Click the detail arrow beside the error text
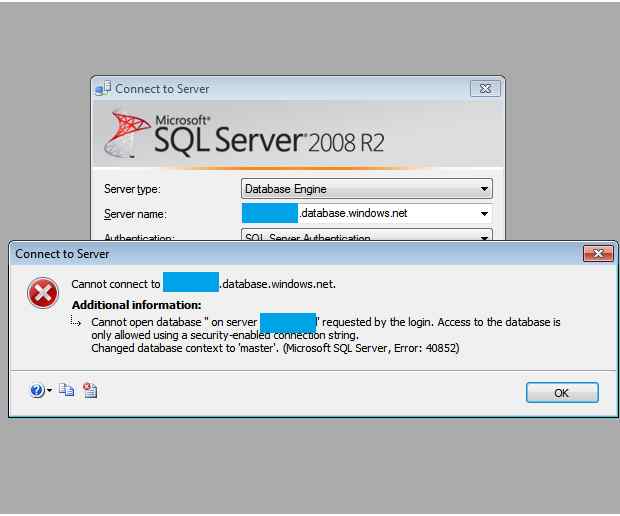Screen dimensions: 620x516 tap(76, 321)
